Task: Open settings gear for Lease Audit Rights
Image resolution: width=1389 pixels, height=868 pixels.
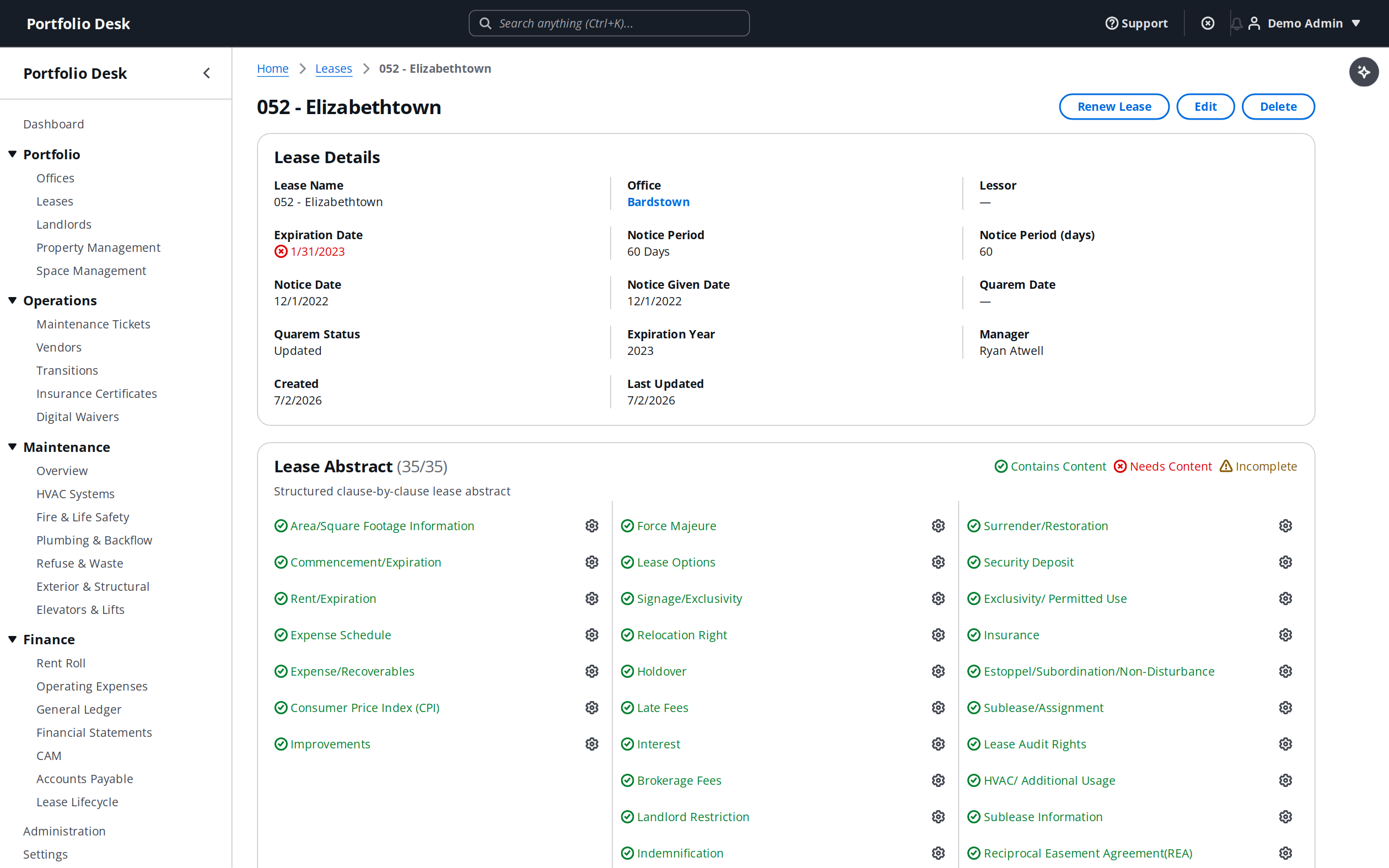Action: [x=1286, y=744]
